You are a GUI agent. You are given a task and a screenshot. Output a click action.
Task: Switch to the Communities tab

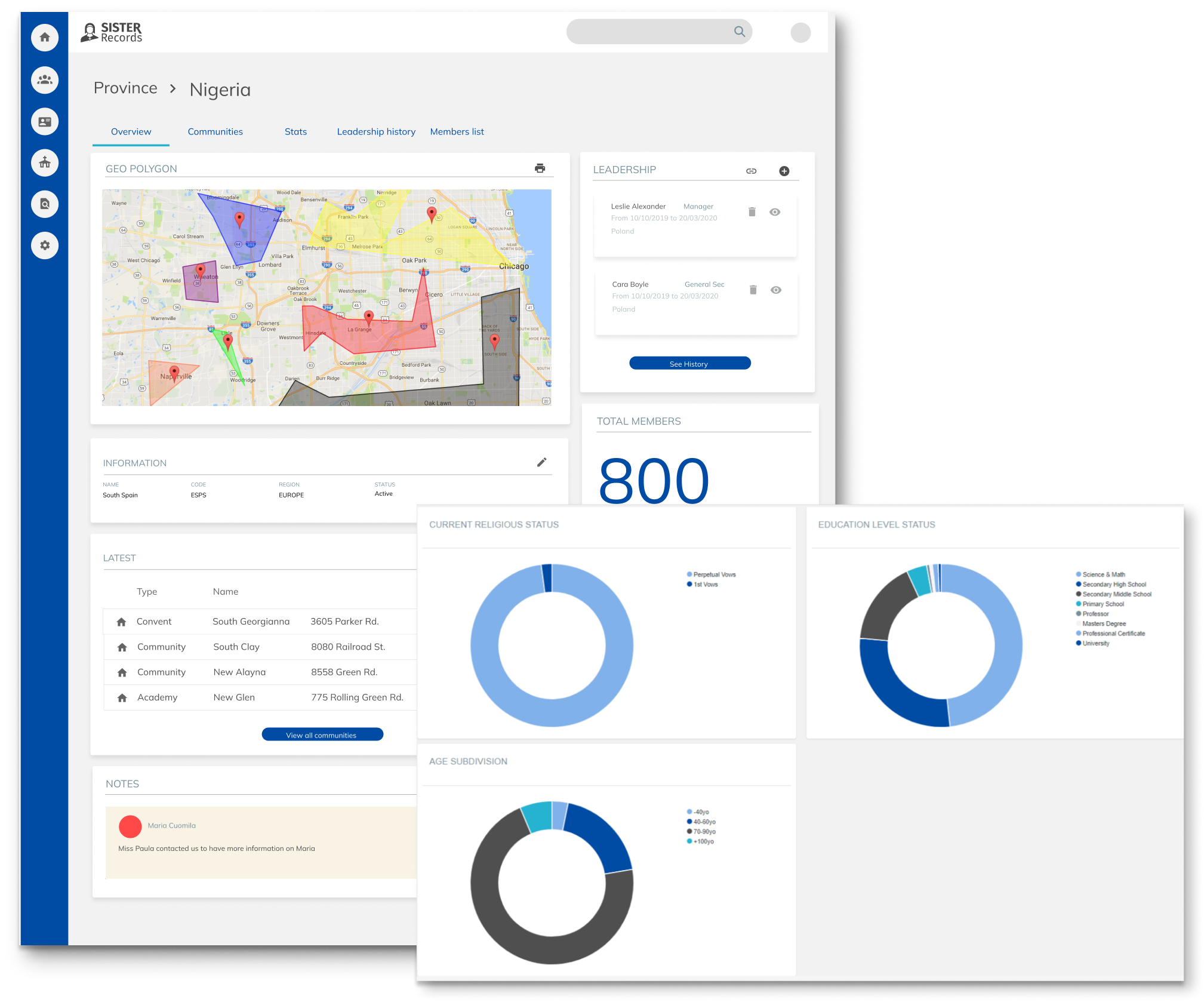click(x=215, y=131)
